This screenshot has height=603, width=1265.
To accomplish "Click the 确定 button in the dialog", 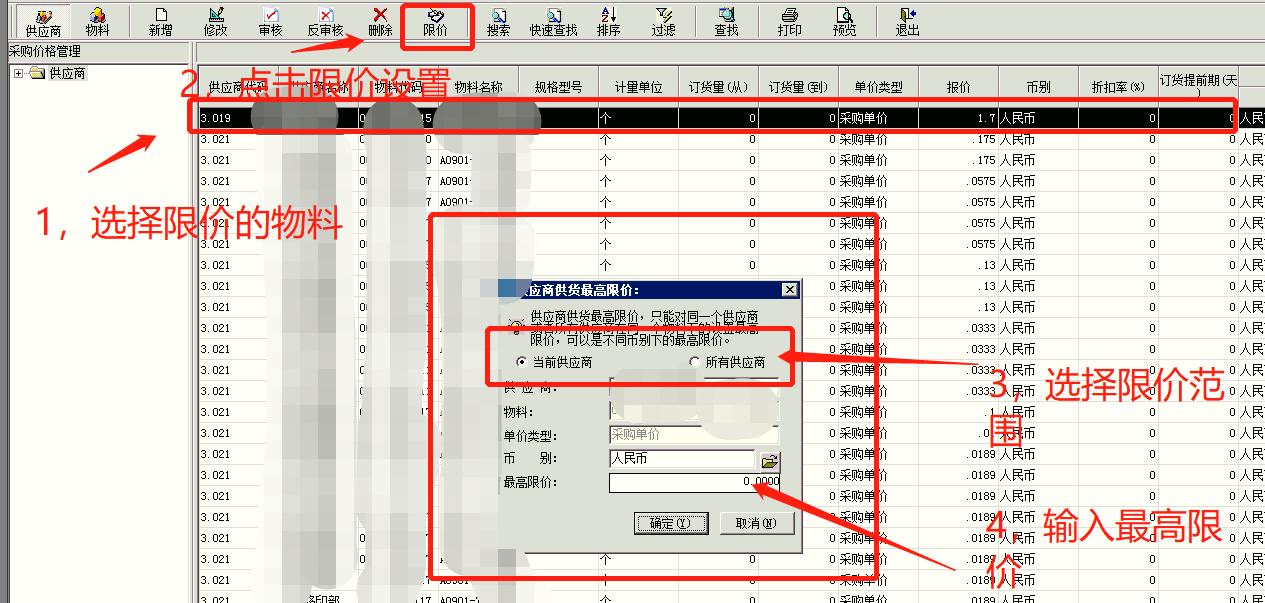I will [670, 524].
